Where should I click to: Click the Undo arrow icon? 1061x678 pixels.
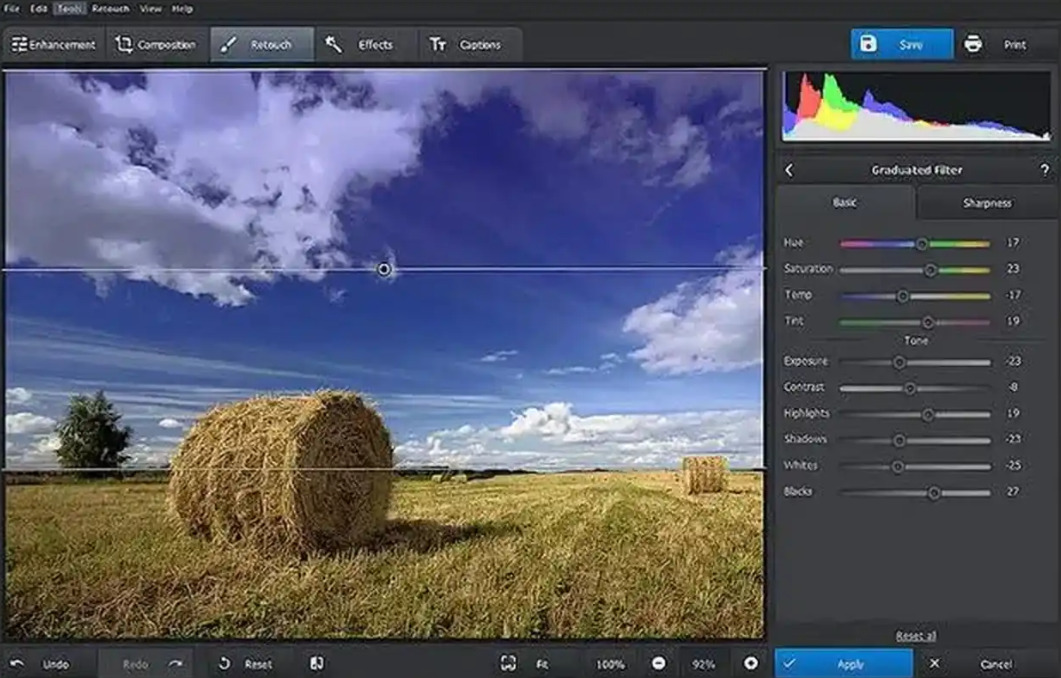[x=18, y=664]
